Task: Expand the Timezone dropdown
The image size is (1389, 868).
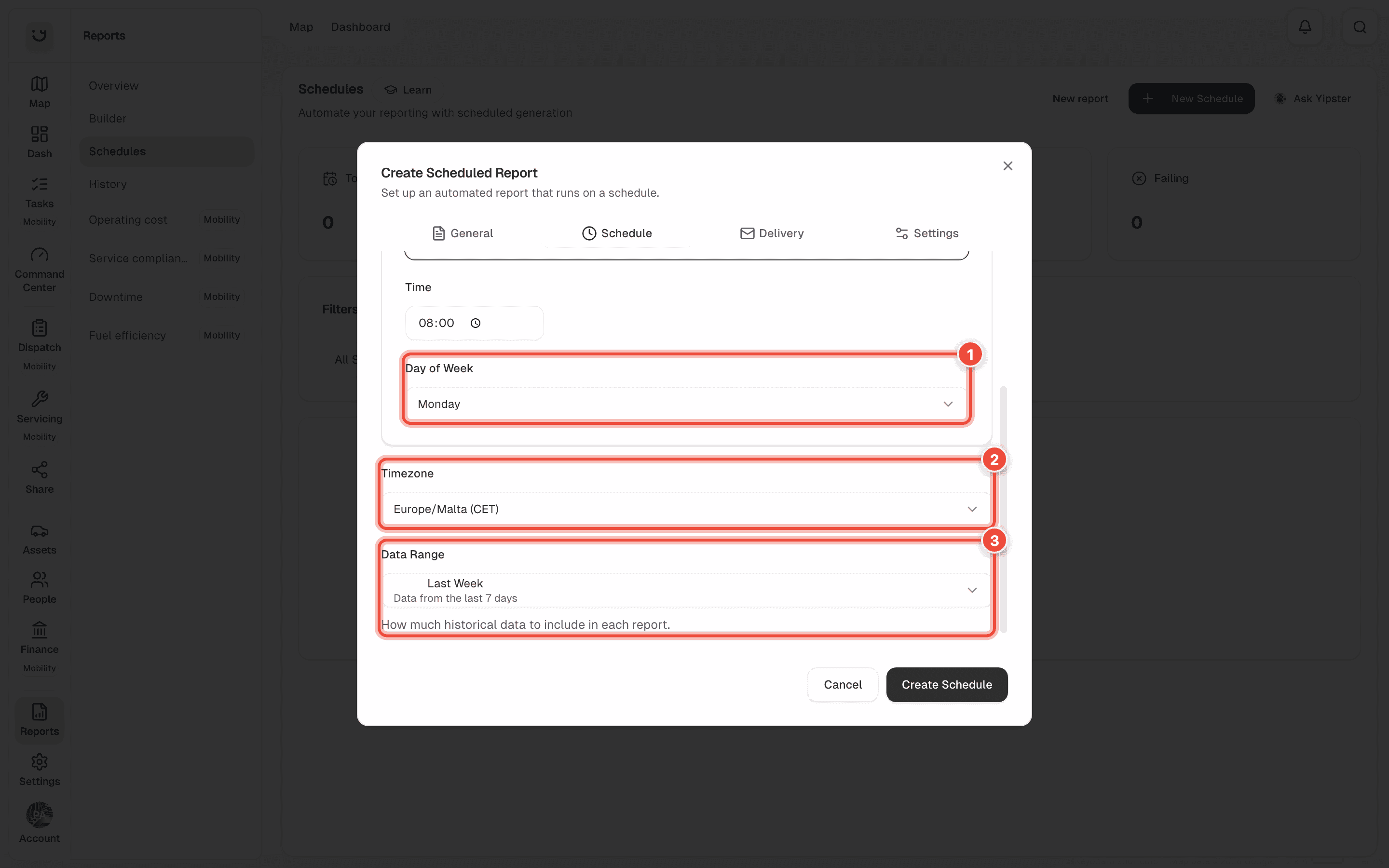Action: click(x=686, y=509)
